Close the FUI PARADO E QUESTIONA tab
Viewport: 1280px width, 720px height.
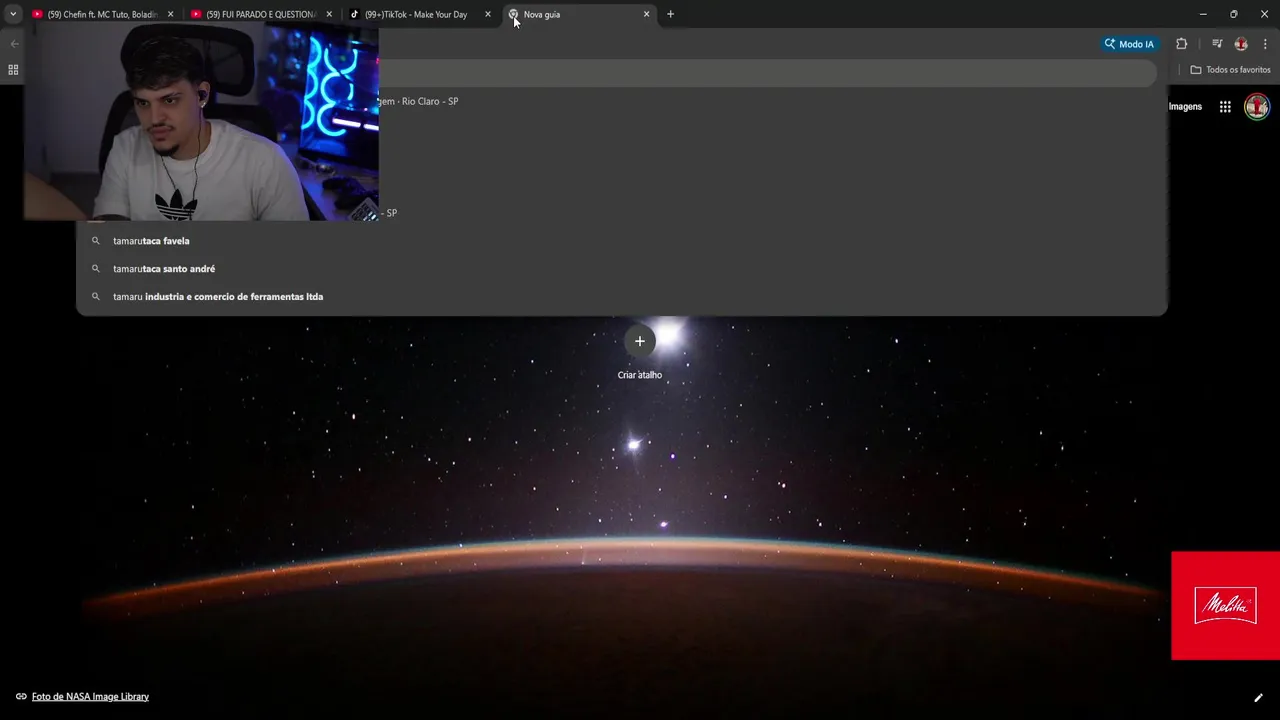pyautogui.click(x=329, y=14)
